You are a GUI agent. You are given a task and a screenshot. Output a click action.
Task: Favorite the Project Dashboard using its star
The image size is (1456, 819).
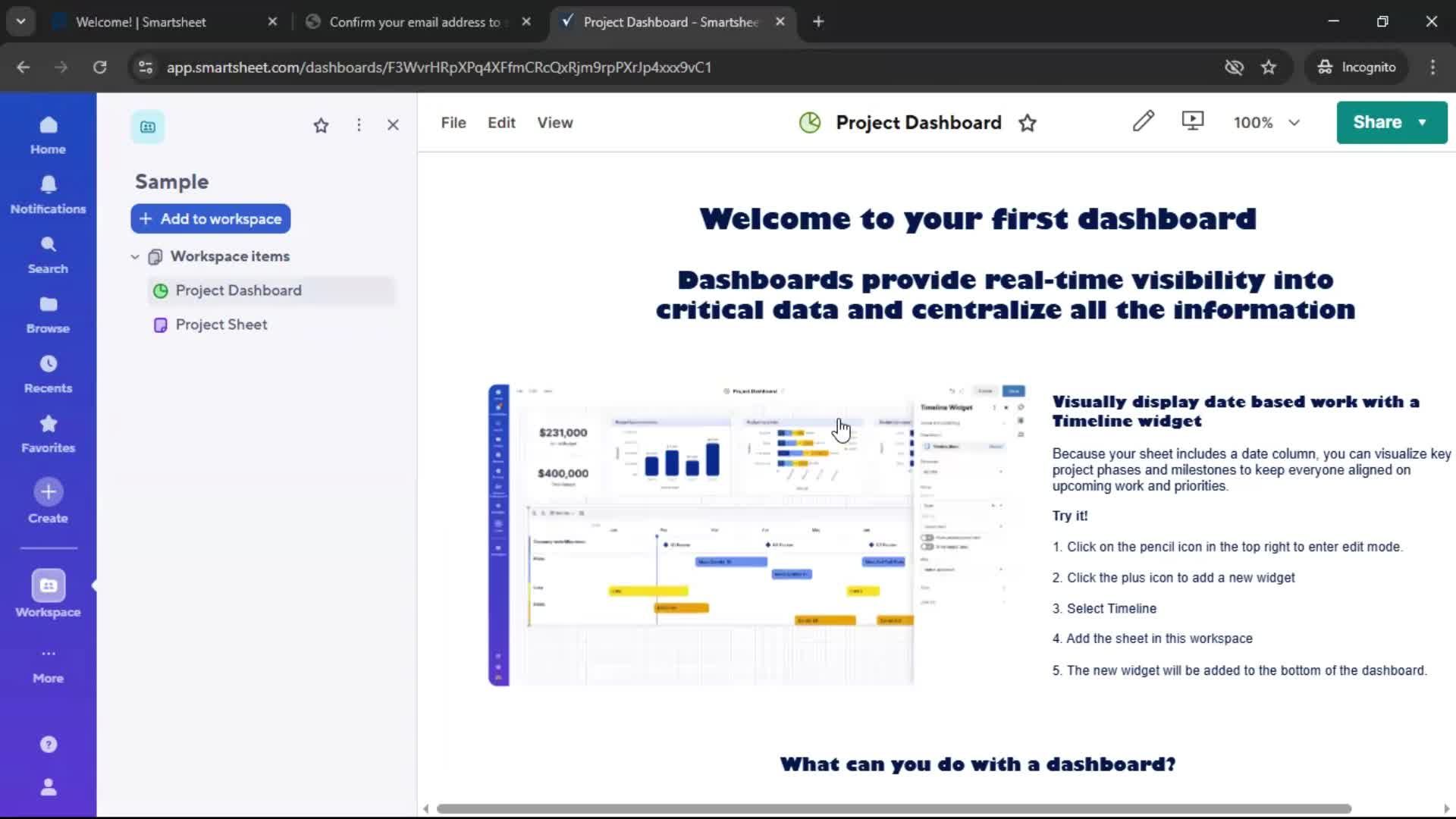coord(1028,122)
